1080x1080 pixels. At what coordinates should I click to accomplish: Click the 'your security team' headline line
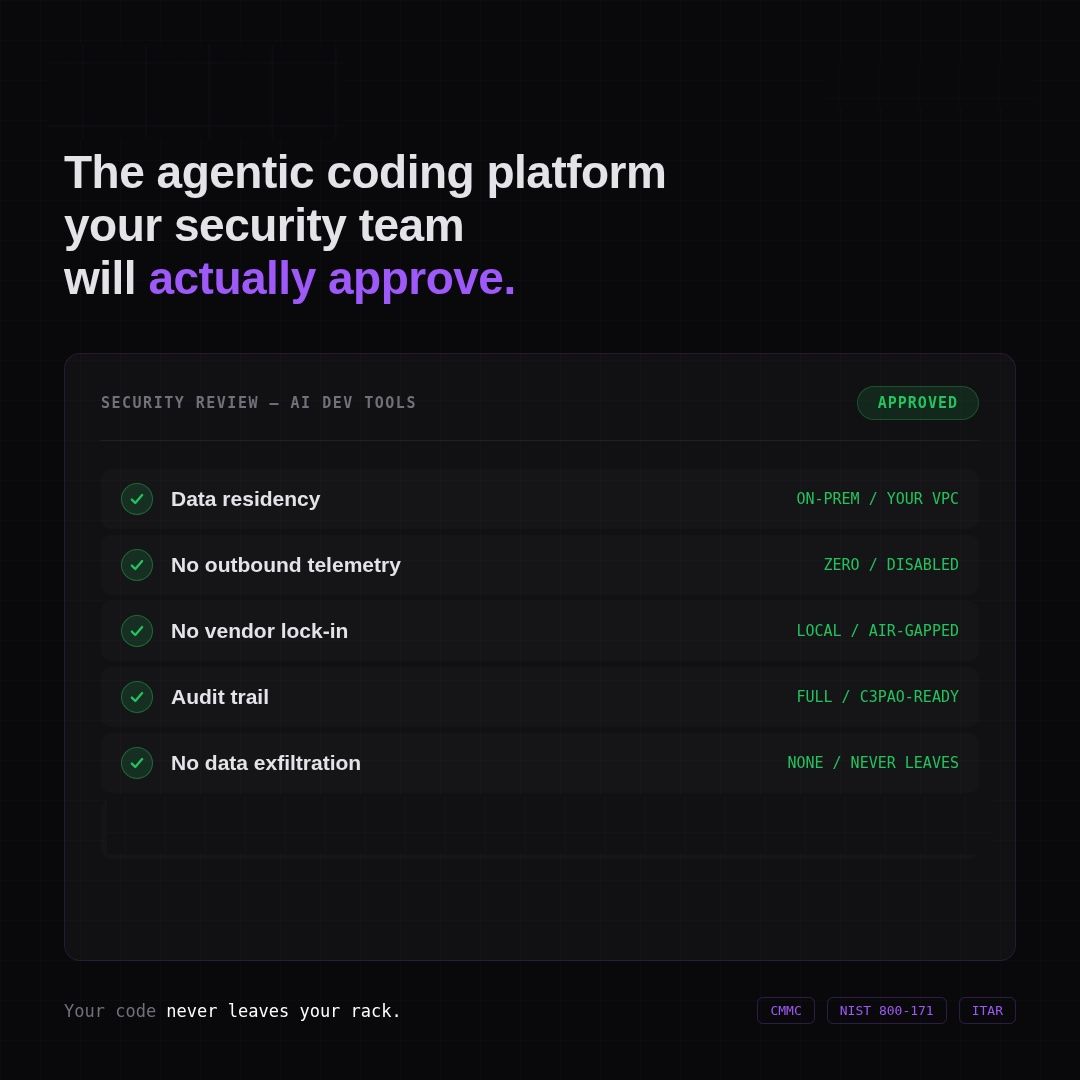coord(264,226)
